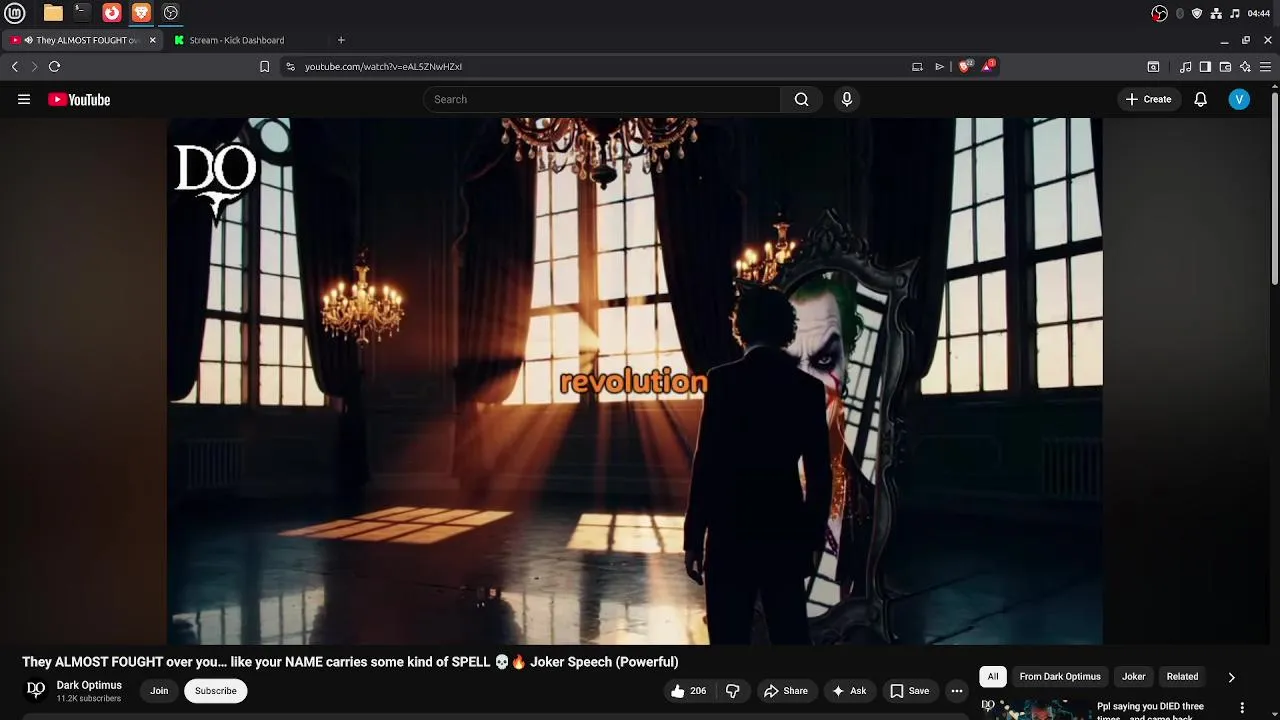The width and height of the screenshot is (1280, 720).
Task: Go forward with browser forward arrow
Action: click(34, 66)
